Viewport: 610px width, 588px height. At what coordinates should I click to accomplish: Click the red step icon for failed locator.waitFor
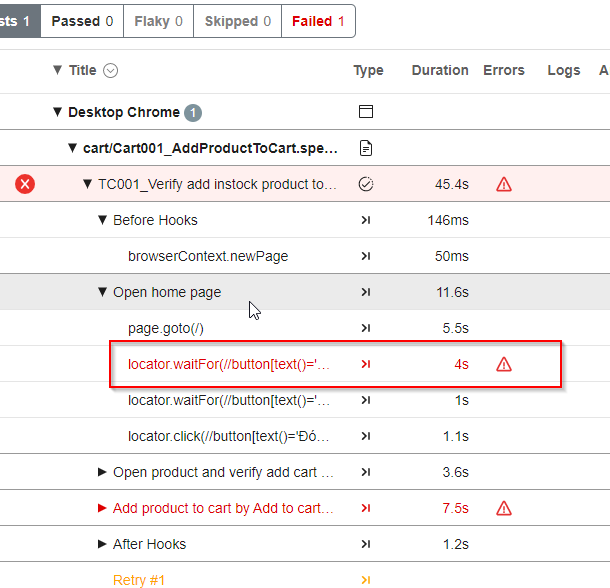[x=366, y=364]
